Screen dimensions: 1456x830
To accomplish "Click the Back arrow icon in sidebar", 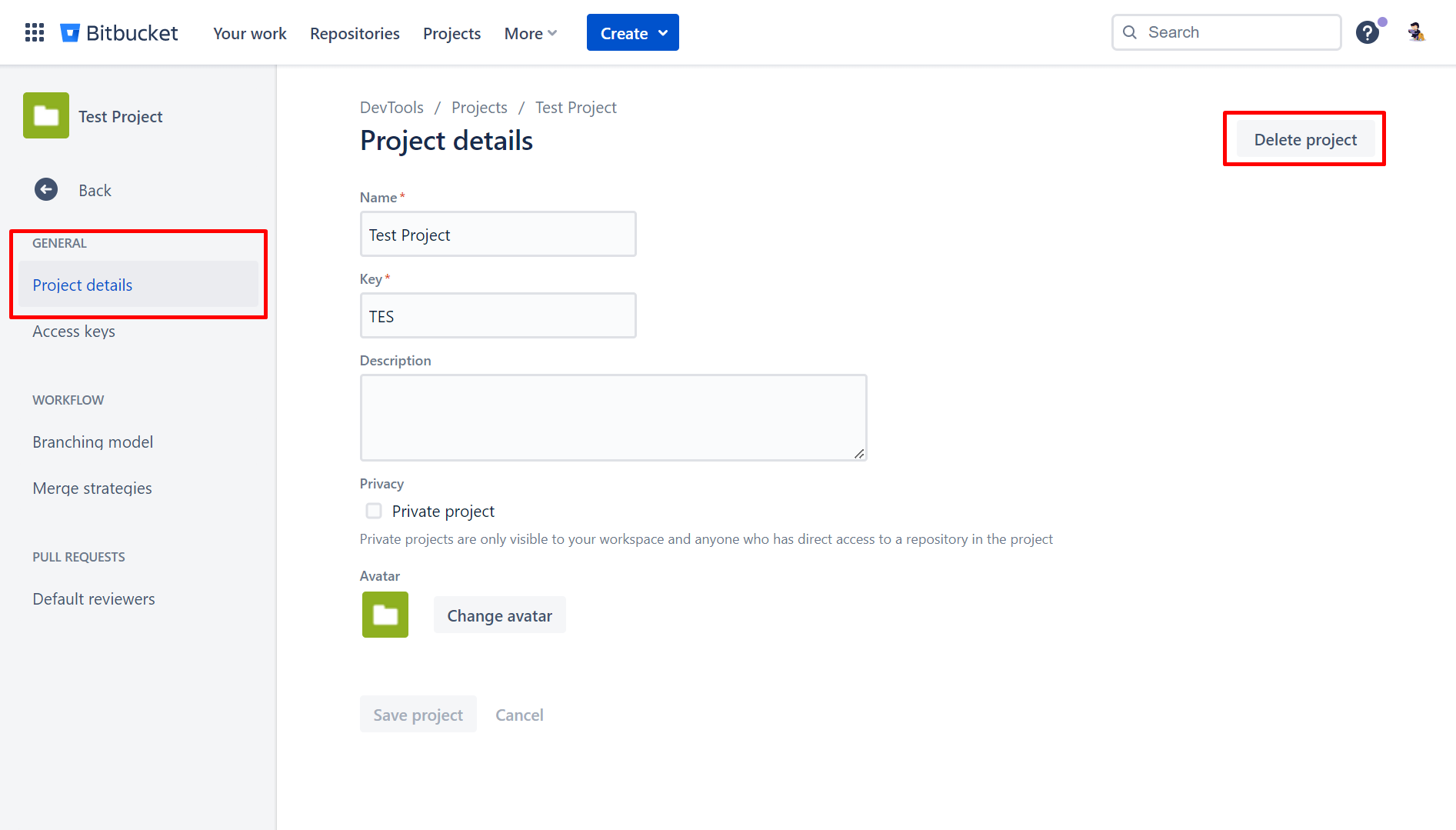I will pos(46,189).
